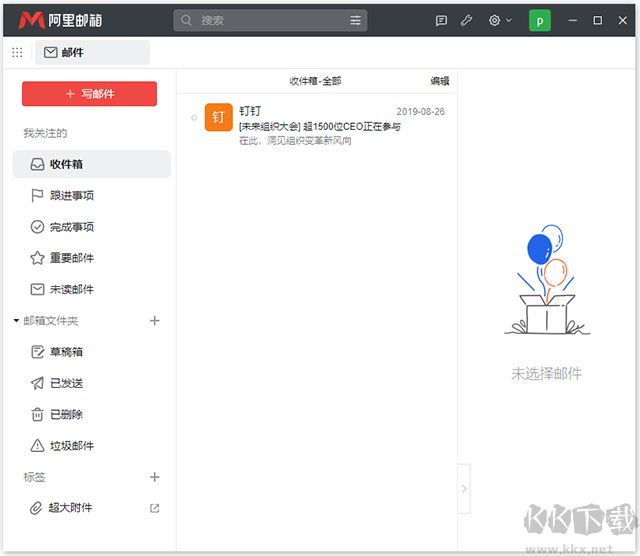Open the 钉钉 email in list
The image size is (640, 556).
(x=317, y=125)
